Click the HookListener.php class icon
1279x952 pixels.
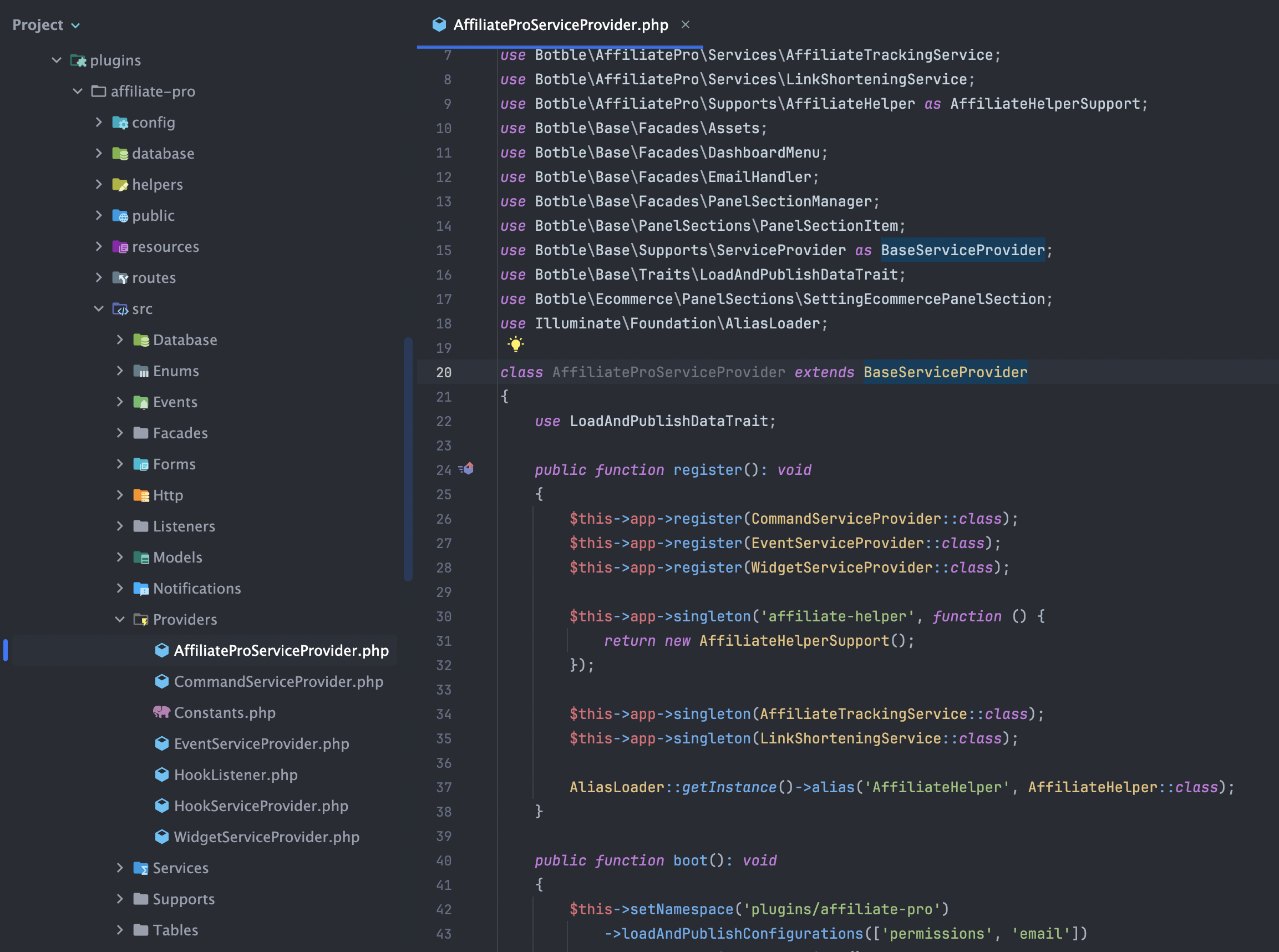point(162,774)
